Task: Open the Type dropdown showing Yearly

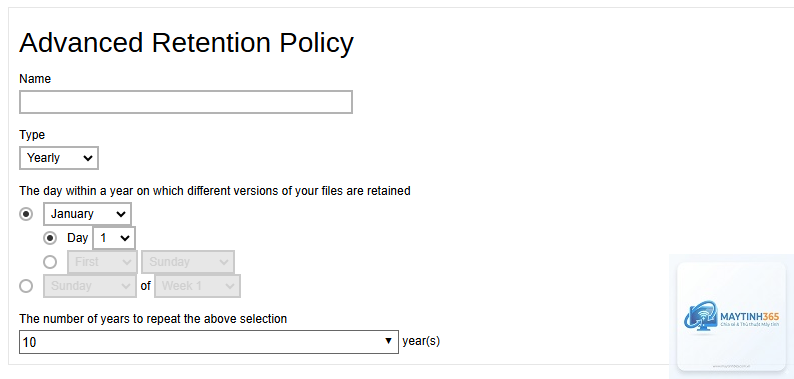Action: 59,158
